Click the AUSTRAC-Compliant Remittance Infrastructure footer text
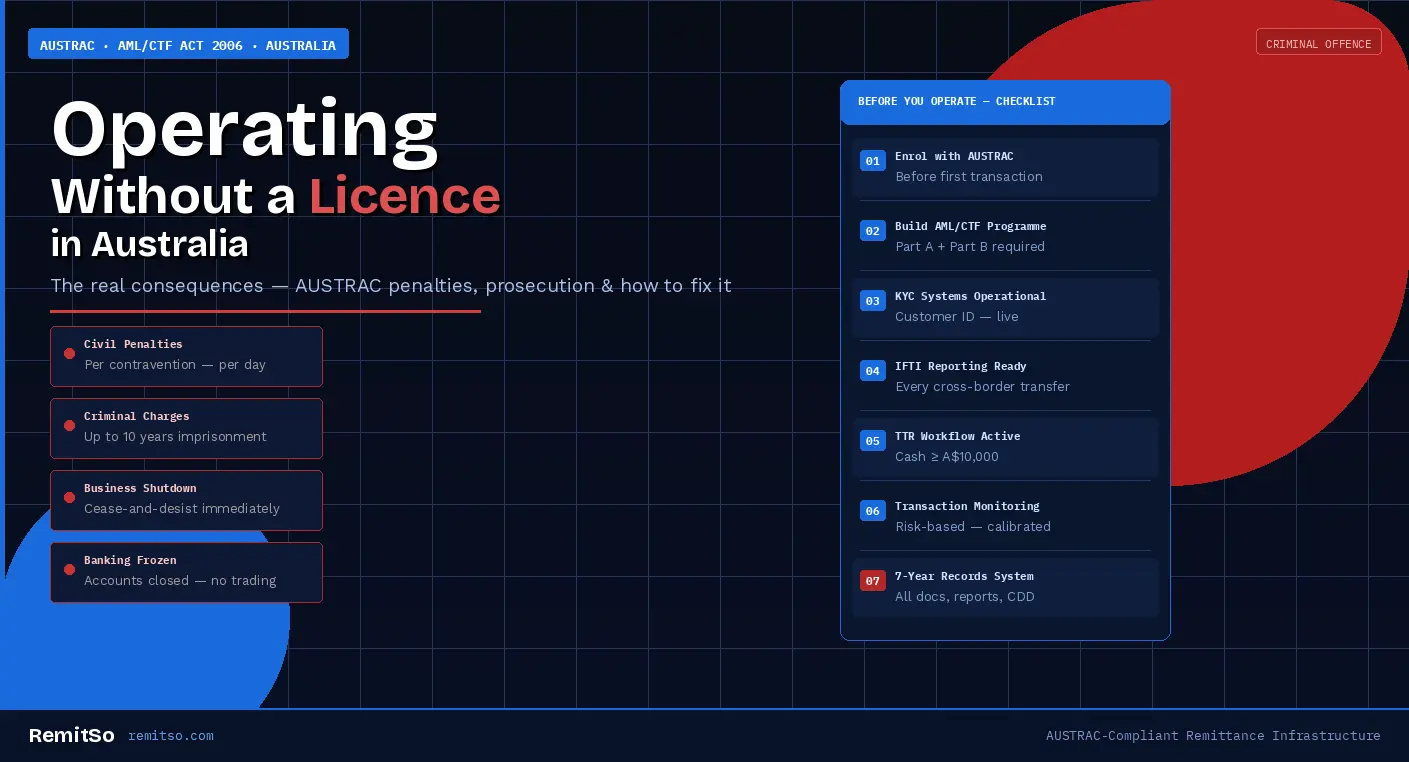Image resolution: width=1409 pixels, height=762 pixels. point(1212,736)
